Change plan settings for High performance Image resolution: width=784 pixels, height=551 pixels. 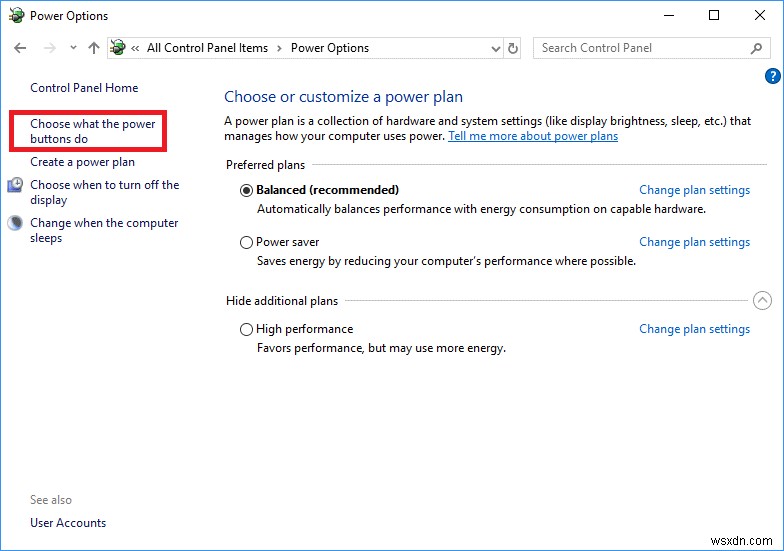694,329
